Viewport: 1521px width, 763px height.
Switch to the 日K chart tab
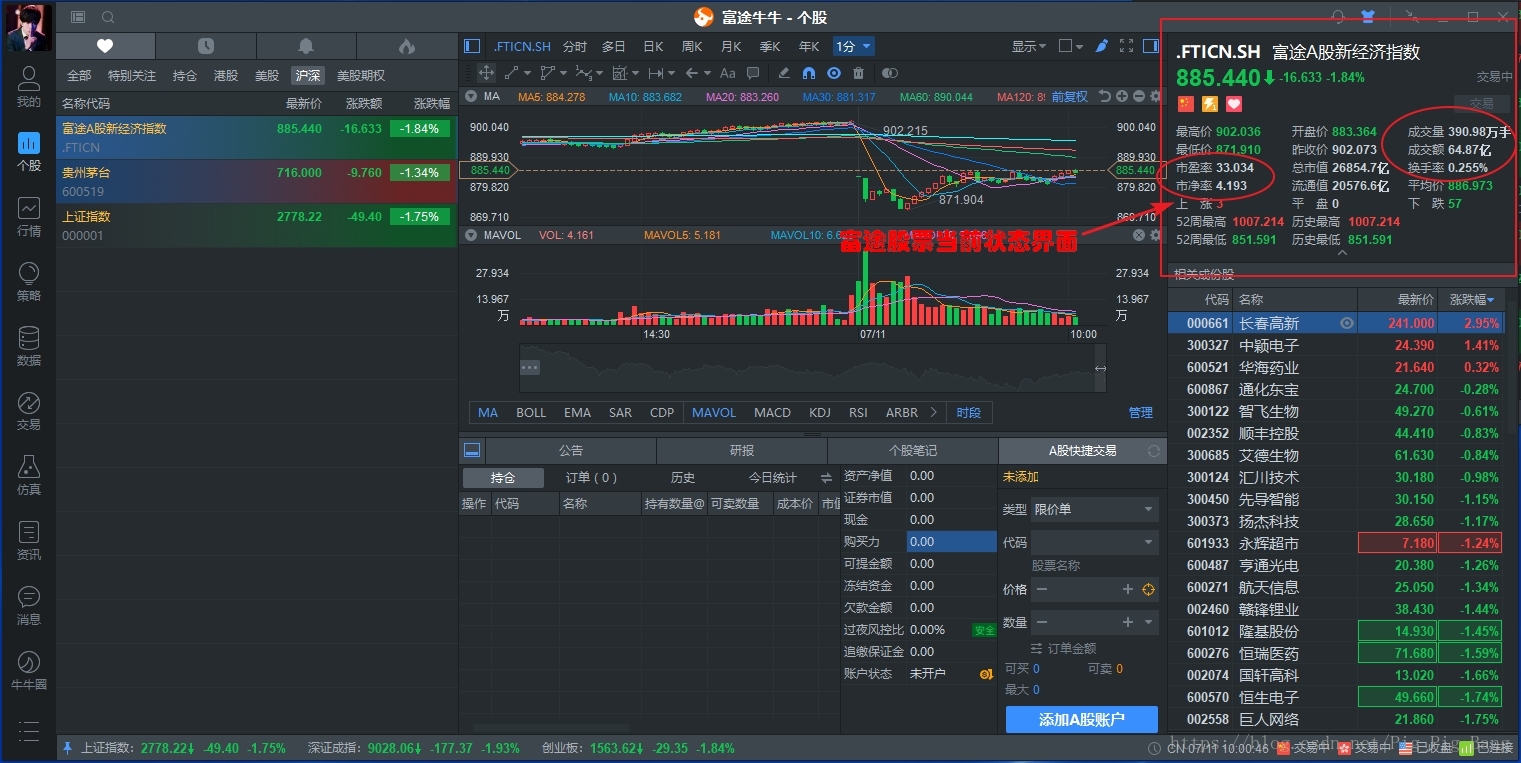tap(653, 46)
